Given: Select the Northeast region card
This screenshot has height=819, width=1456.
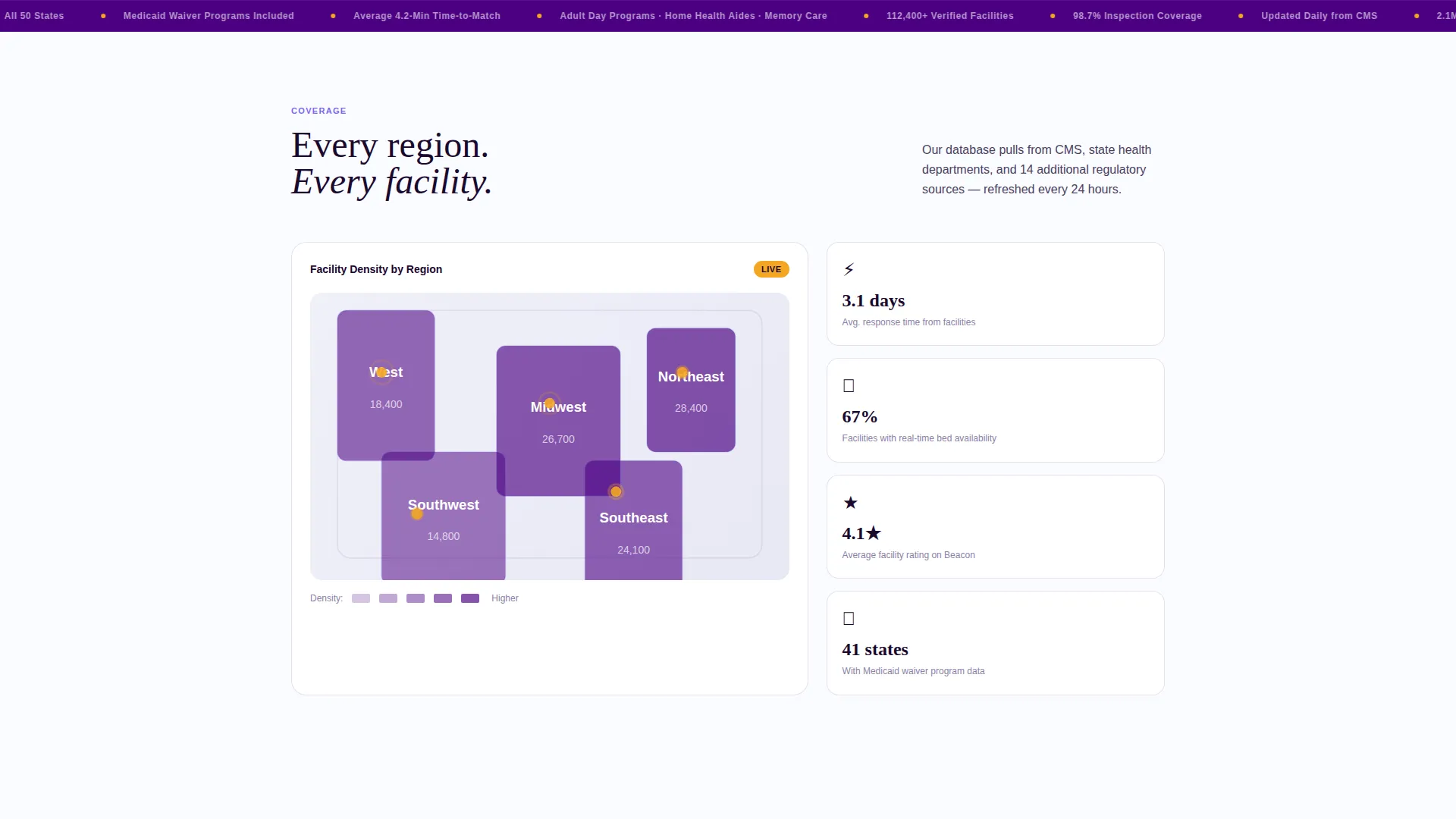Looking at the screenshot, I should 691,390.
